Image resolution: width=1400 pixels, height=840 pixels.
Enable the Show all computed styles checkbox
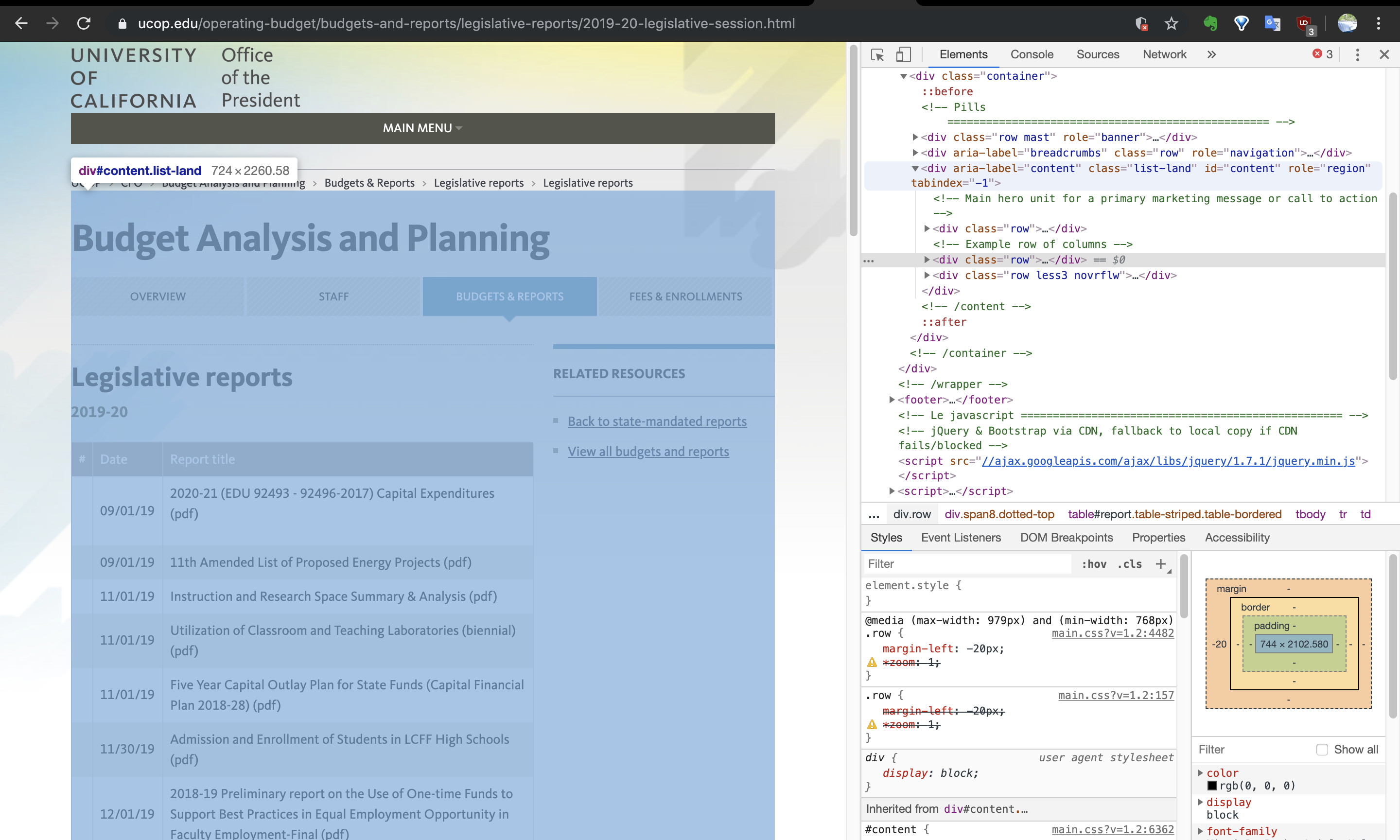1321,750
